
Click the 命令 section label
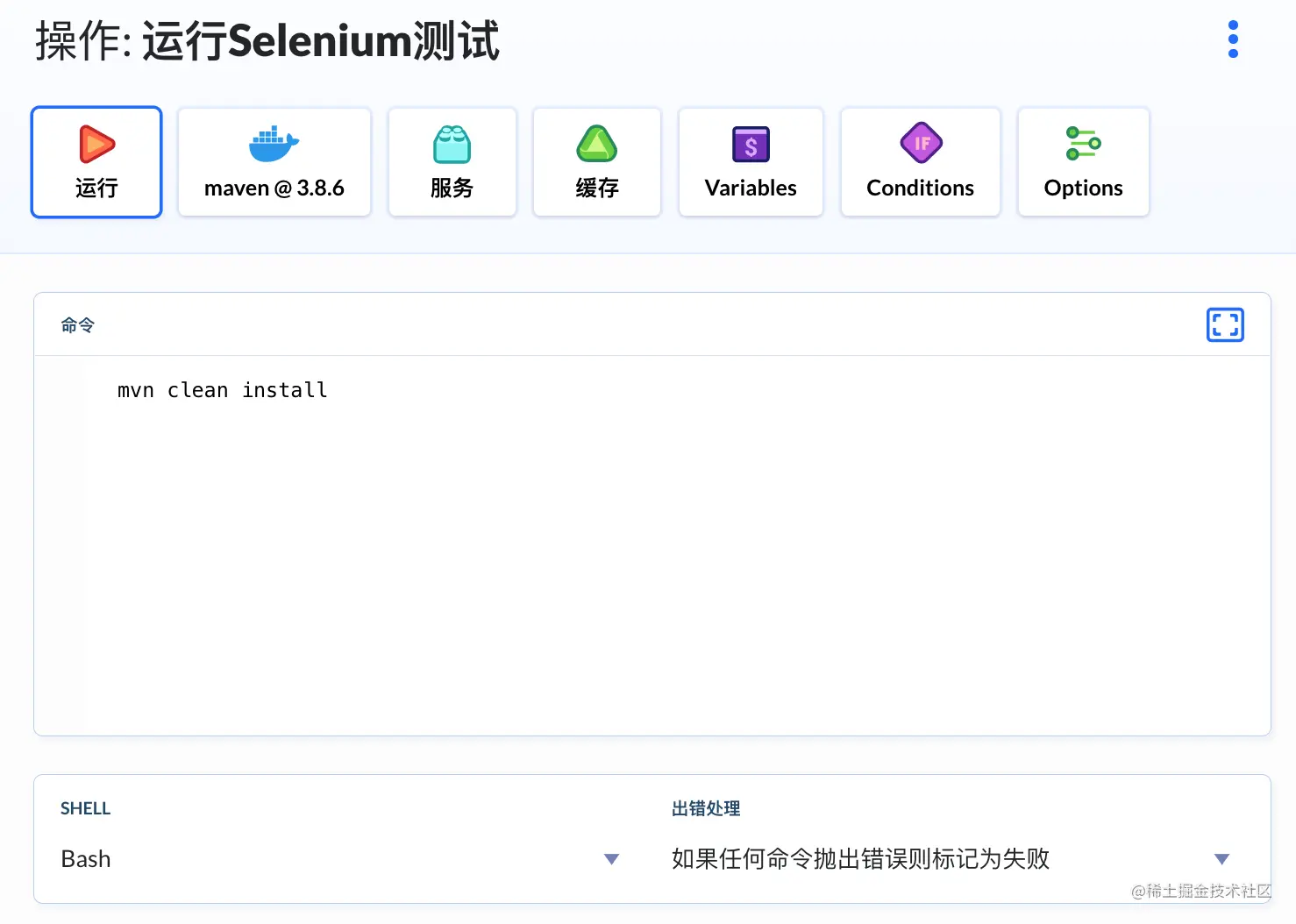(x=77, y=325)
